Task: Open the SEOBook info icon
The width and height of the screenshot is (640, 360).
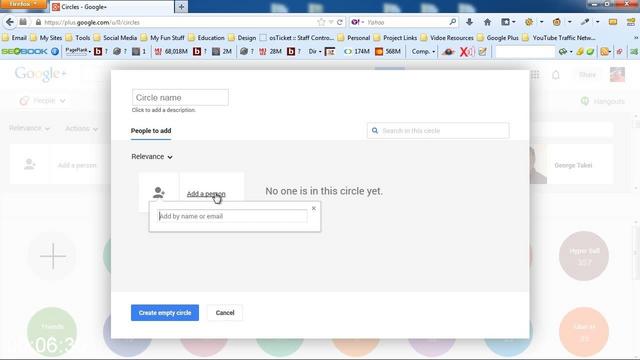Action: [55, 51]
